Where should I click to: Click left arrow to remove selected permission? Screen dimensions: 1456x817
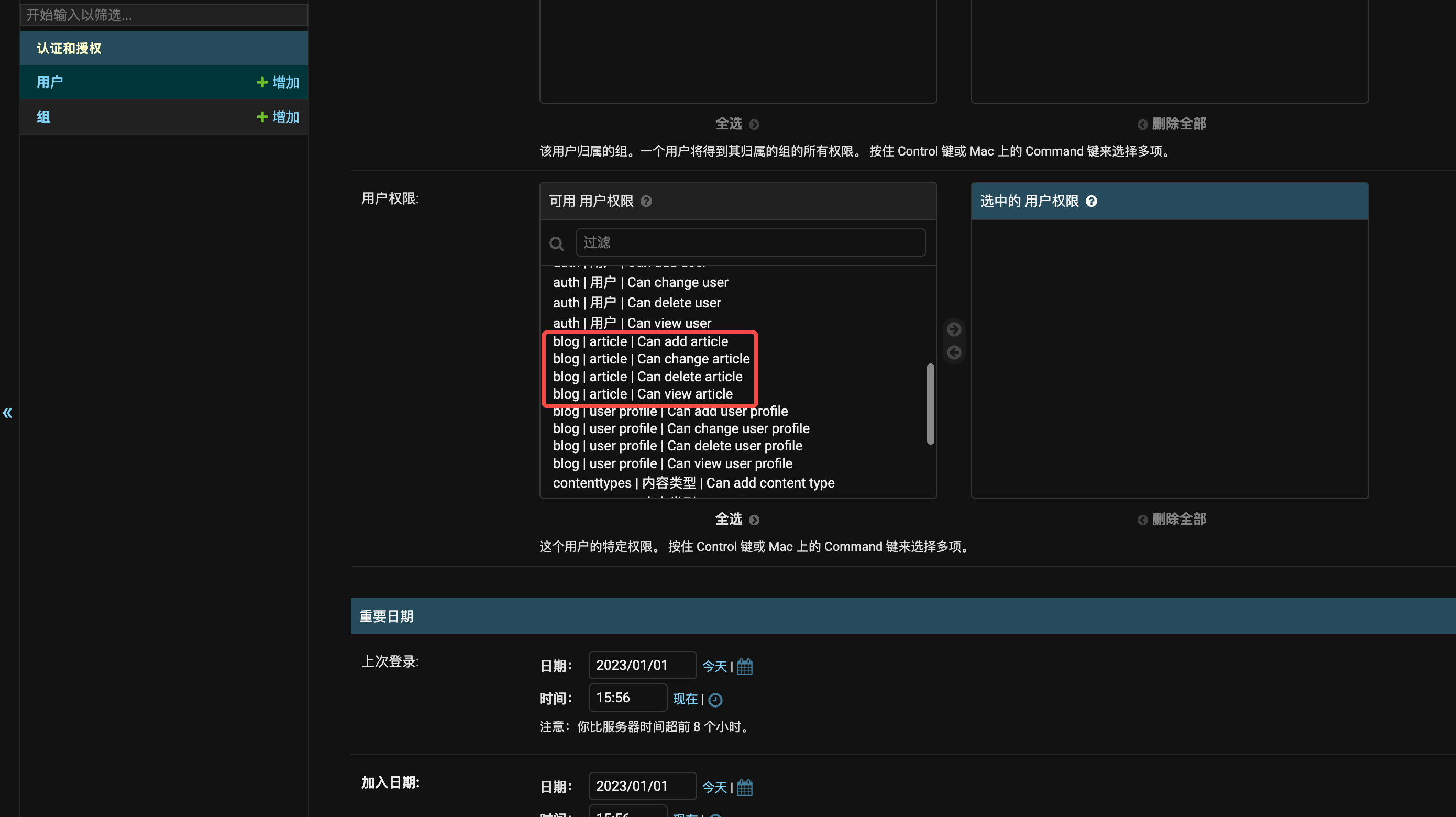954,352
